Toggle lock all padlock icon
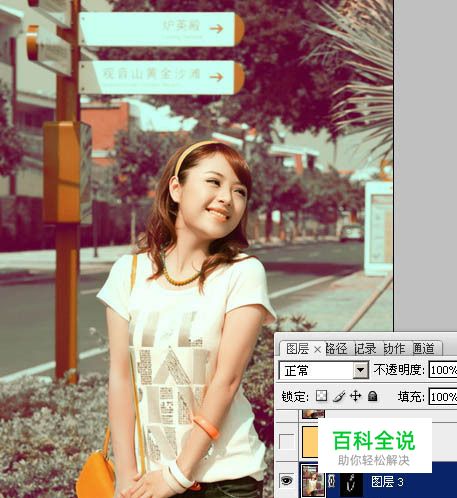 tap(373, 396)
